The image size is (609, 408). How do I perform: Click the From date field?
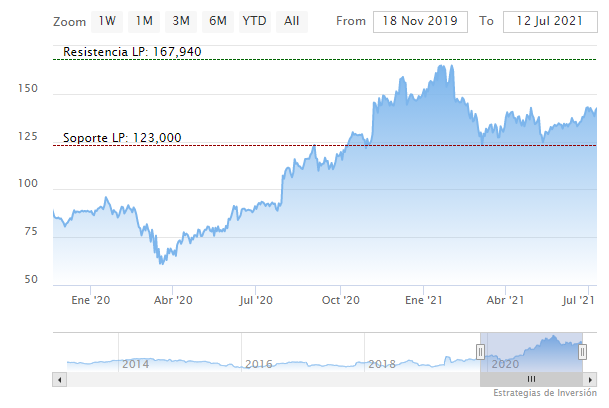point(419,22)
